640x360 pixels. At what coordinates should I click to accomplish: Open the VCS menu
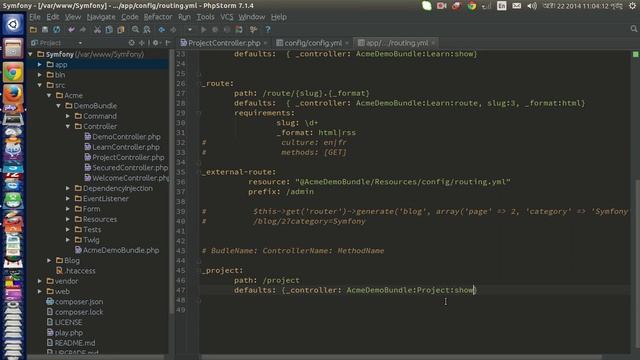[227, 17]
